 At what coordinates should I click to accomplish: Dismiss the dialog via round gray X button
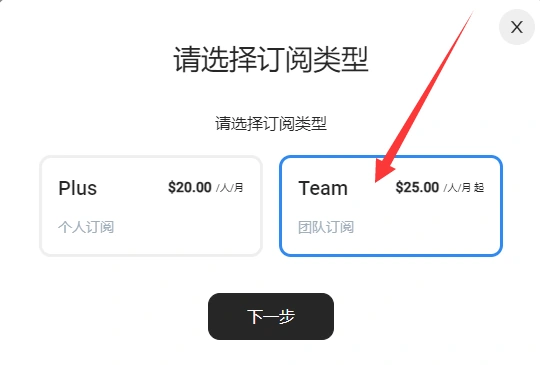tap(517, 27)
